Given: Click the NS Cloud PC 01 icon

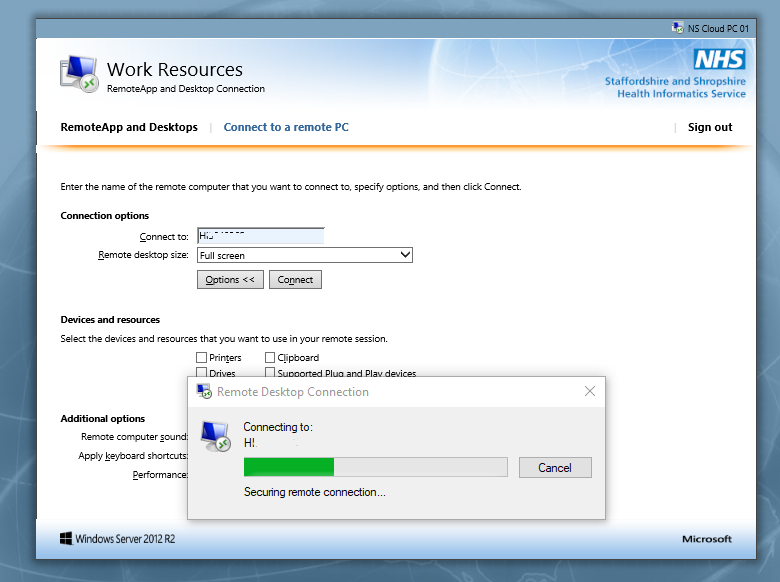Looking at the screenshot, I should click(x=679, y=28).
